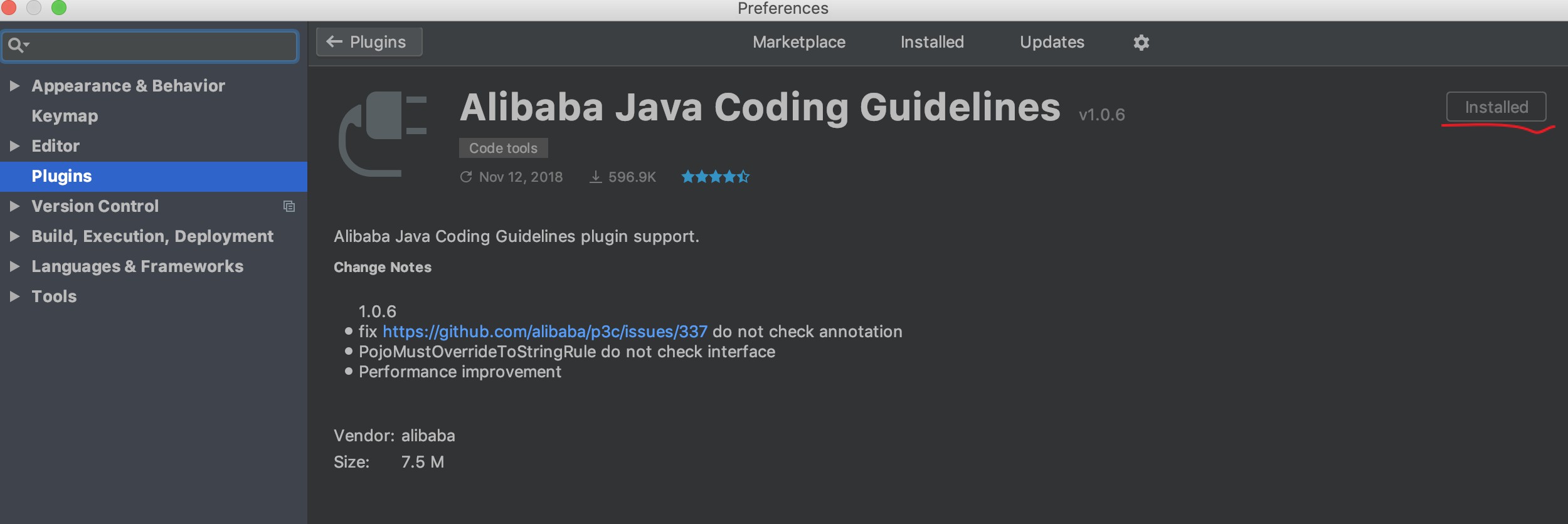Click the search magnifier icon
The image size is (1568, 524).
click(15, 46)
